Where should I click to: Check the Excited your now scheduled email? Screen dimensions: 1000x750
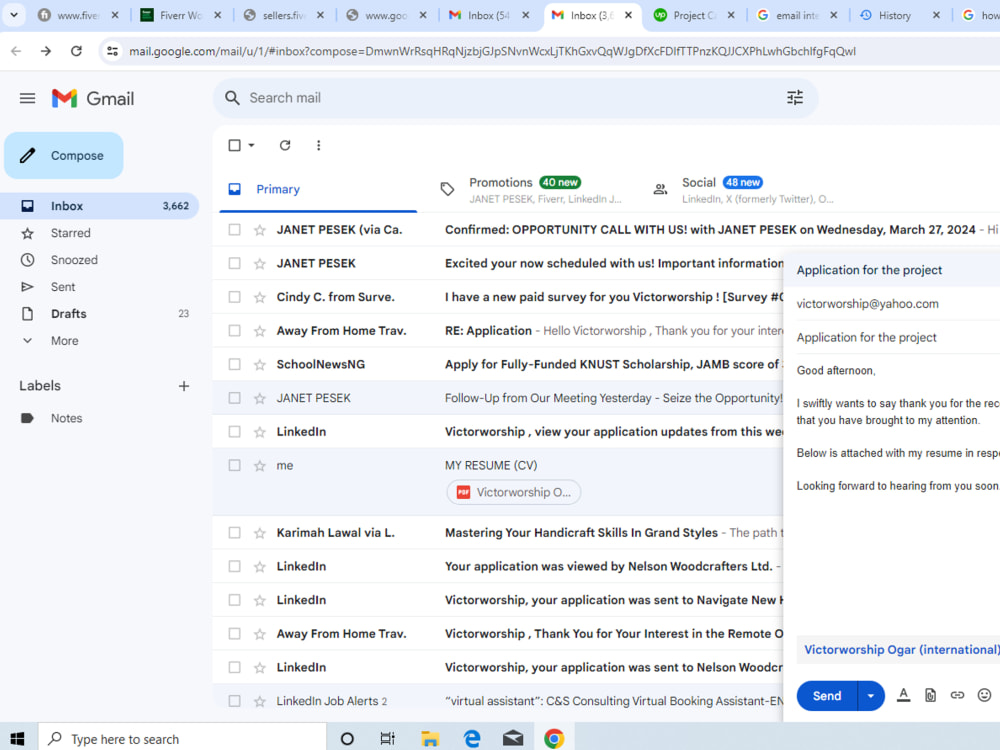pyautogui.click(x=235, y=263)
